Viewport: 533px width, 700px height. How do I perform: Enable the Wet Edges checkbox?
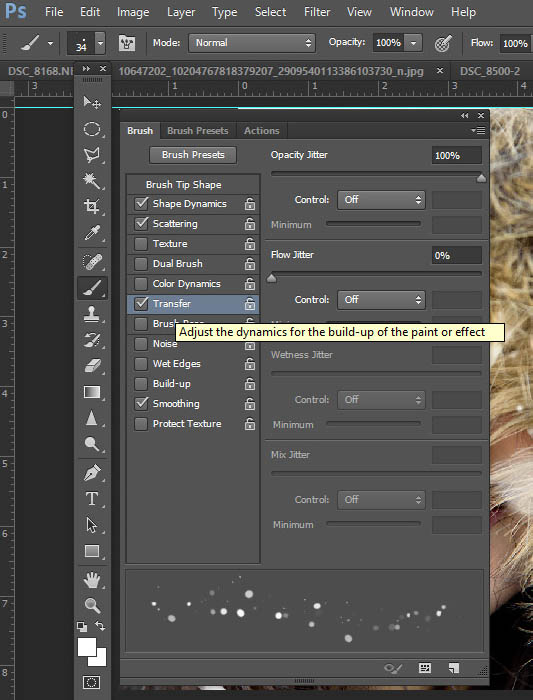point(141,363)
